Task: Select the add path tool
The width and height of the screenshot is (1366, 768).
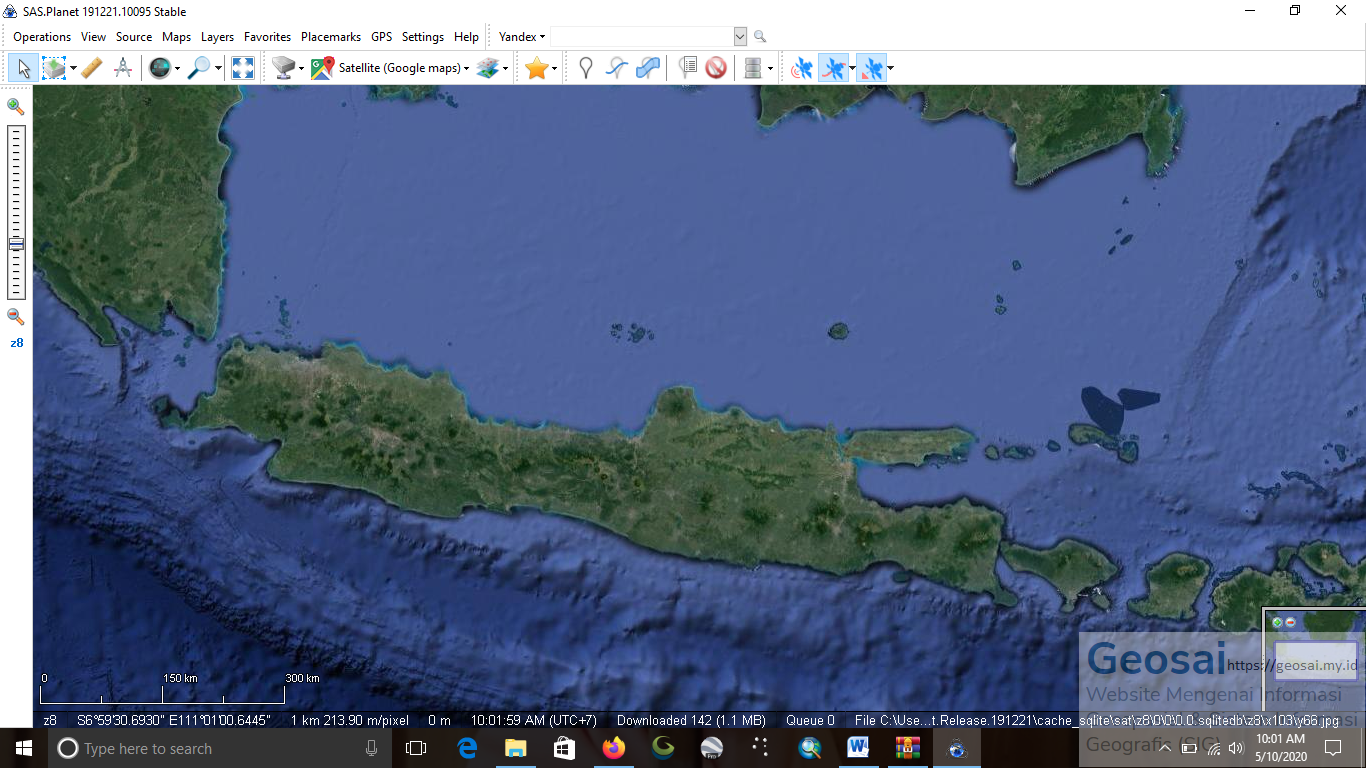Action: (617, 68)
